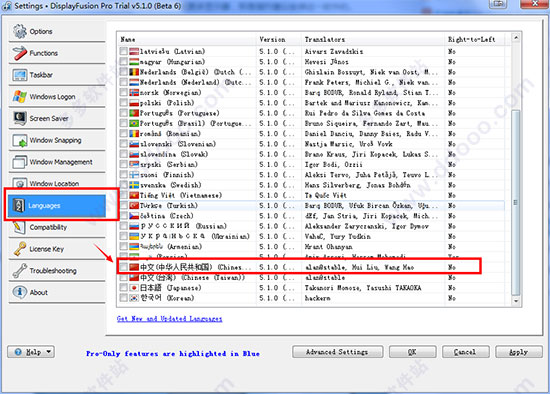Click the Windows Logon flag icon
The width and height of the screenshot is (550, 394).
click(20, 96)
